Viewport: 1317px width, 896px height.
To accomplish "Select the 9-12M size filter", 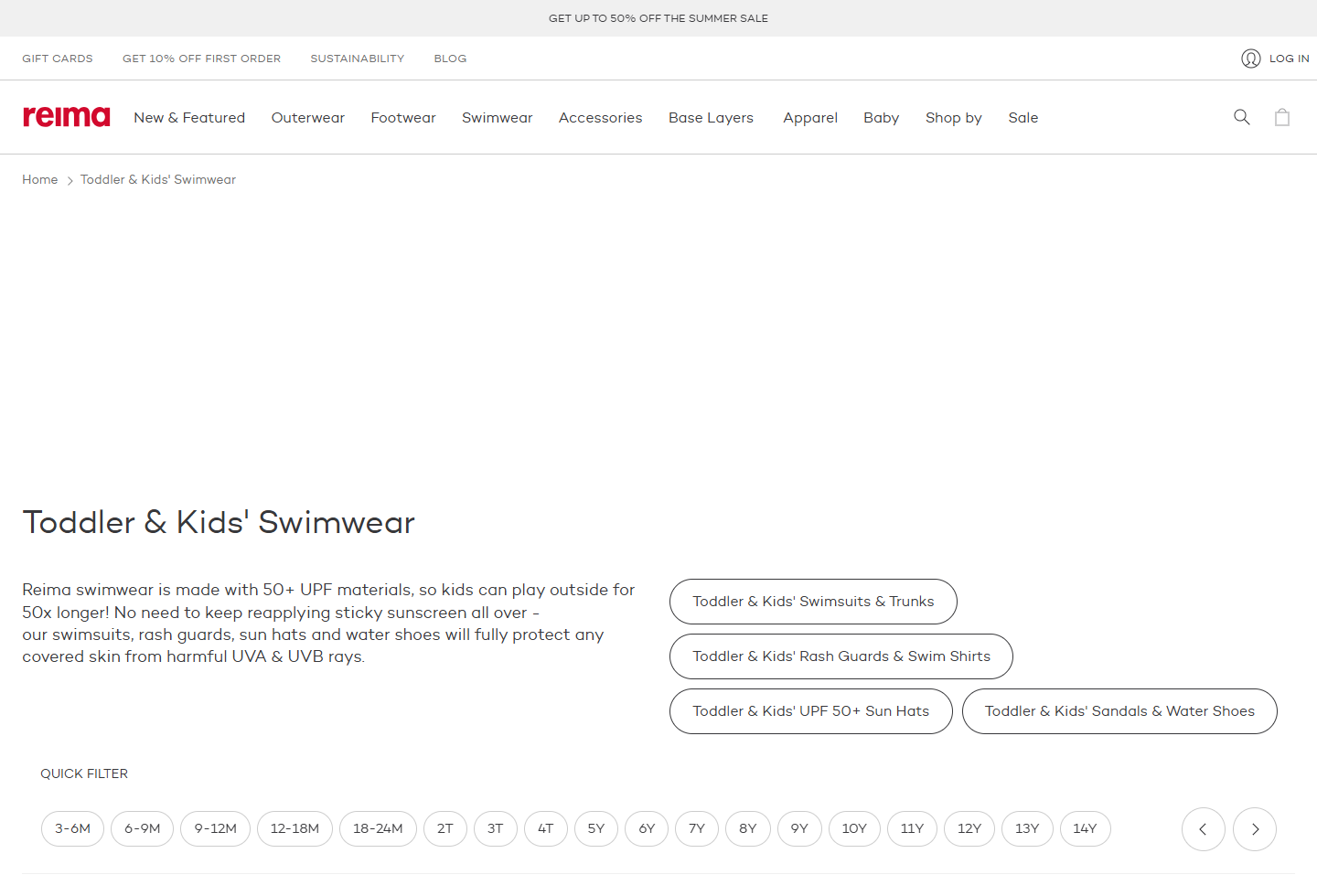I will [215, 829].
